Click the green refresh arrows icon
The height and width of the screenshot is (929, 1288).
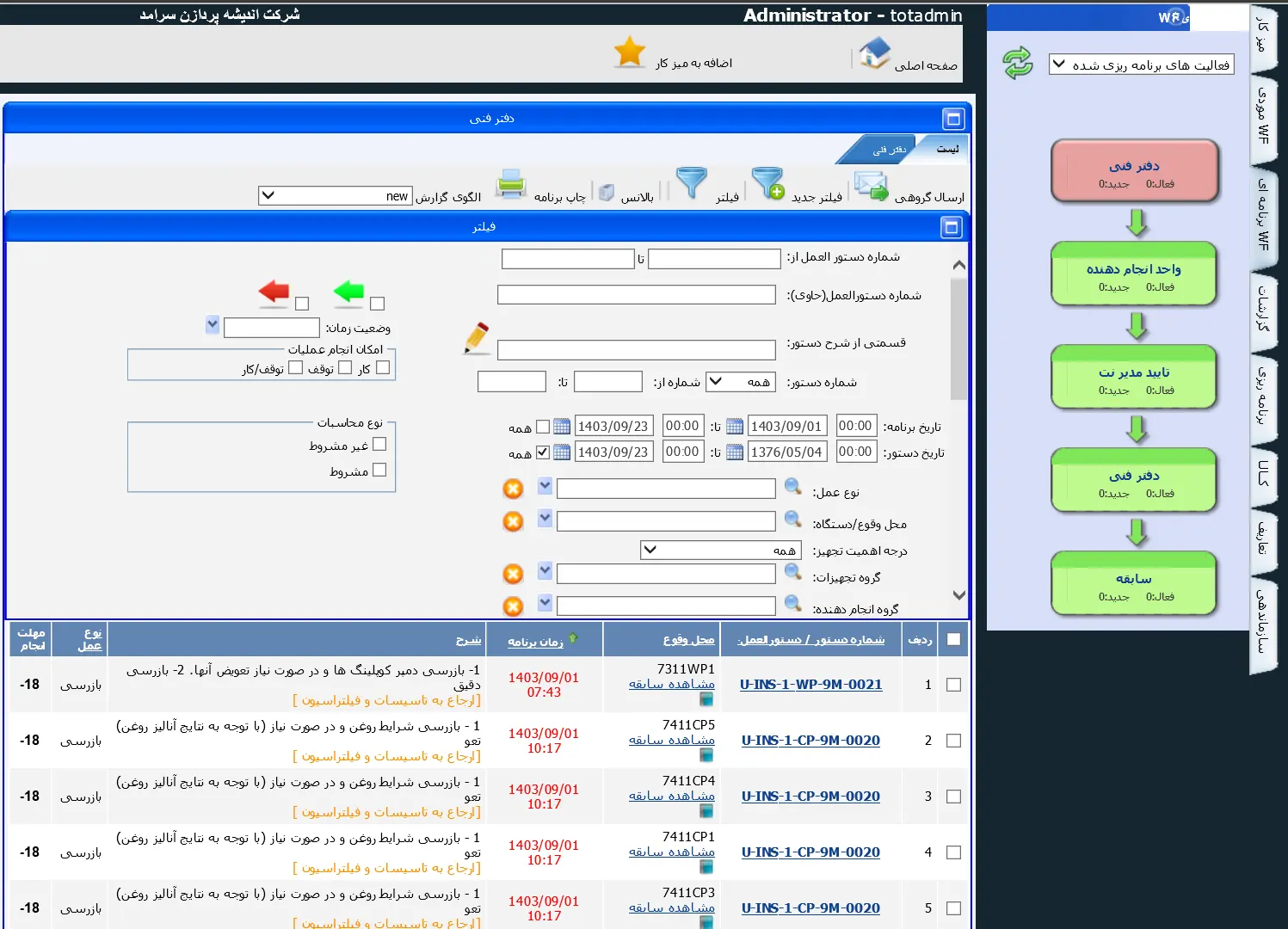(1017, 63)
